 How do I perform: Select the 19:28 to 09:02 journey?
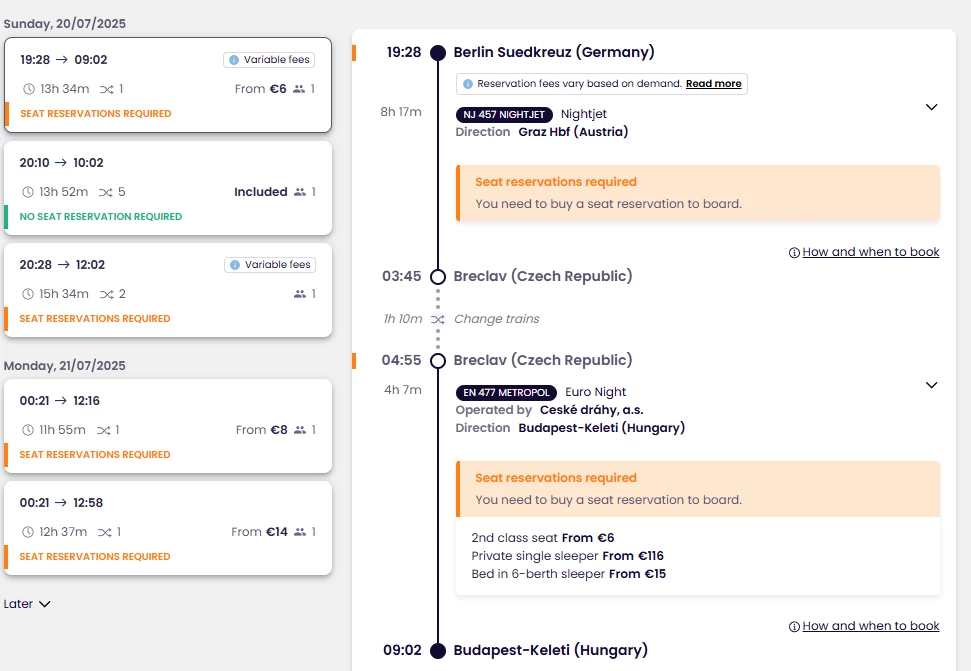click(x=167, y=85)
